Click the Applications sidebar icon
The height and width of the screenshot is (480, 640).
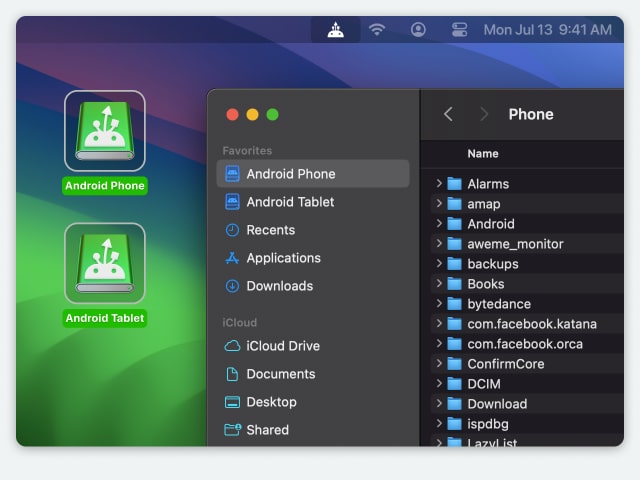pos(232,258)
